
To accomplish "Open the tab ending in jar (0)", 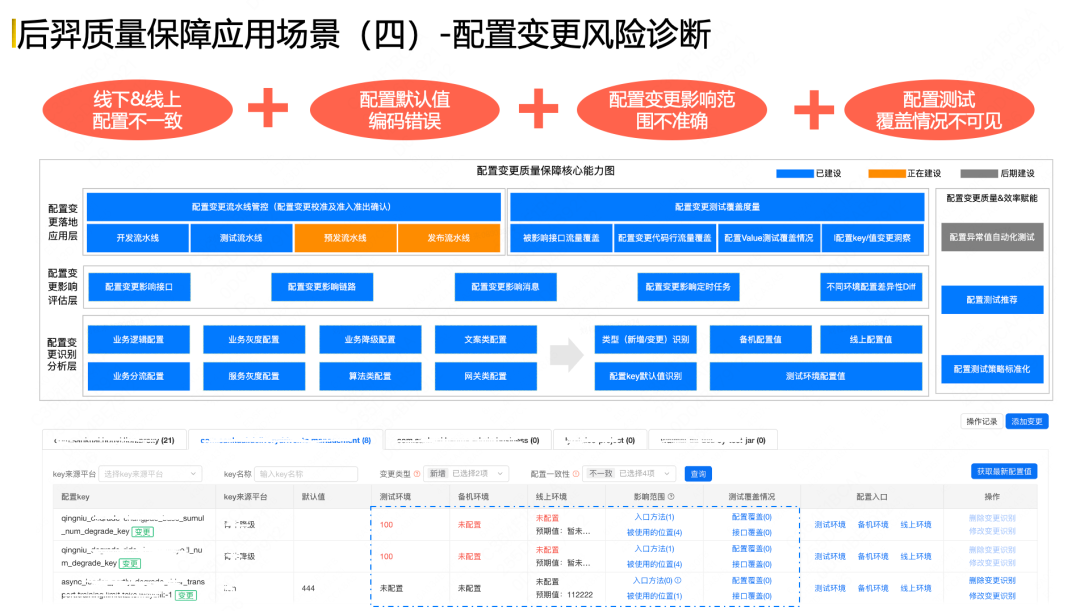I will pyautogui.click(x=713, y=440).
